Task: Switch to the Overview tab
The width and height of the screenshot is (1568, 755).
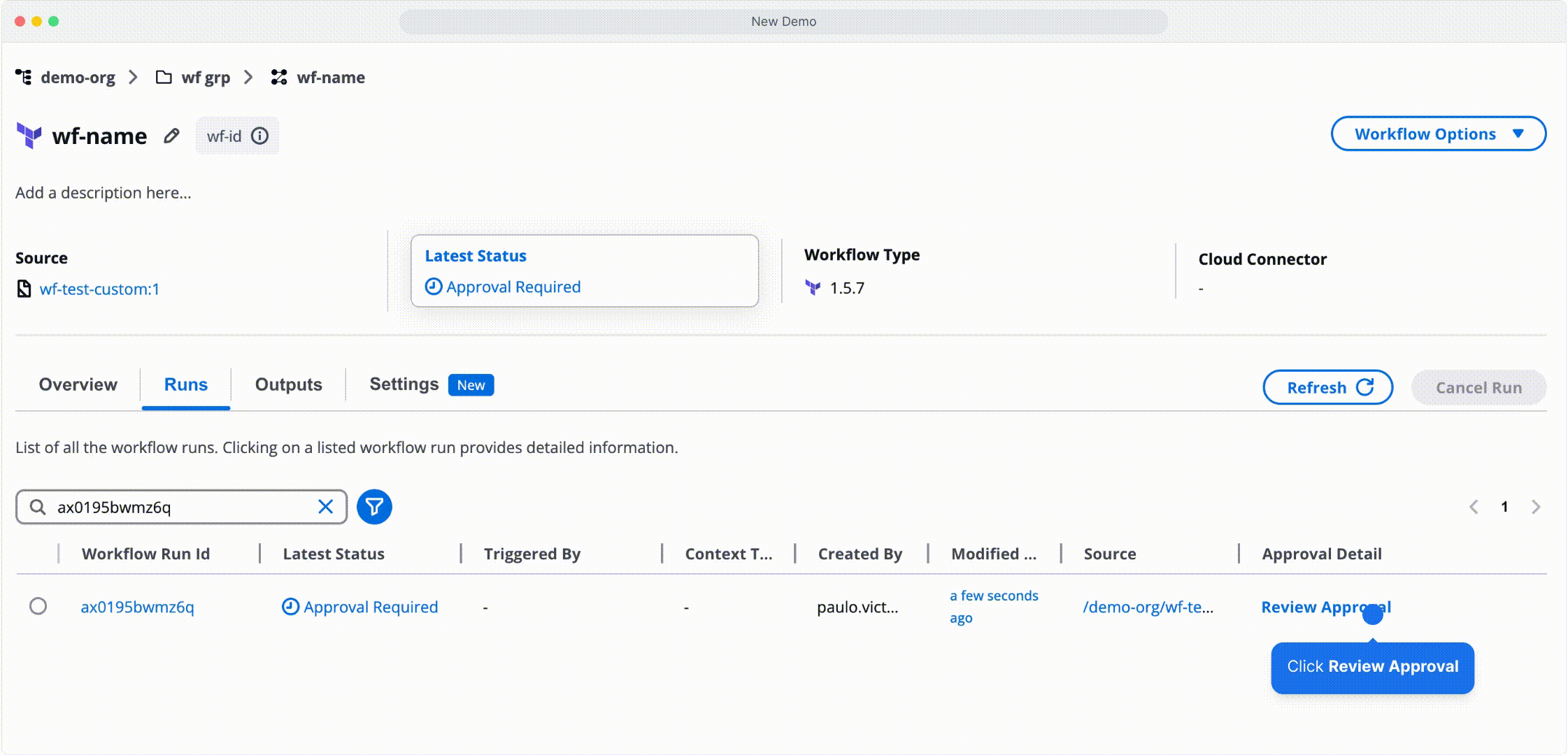Action: pyautogui.click(x=78, y=384)
